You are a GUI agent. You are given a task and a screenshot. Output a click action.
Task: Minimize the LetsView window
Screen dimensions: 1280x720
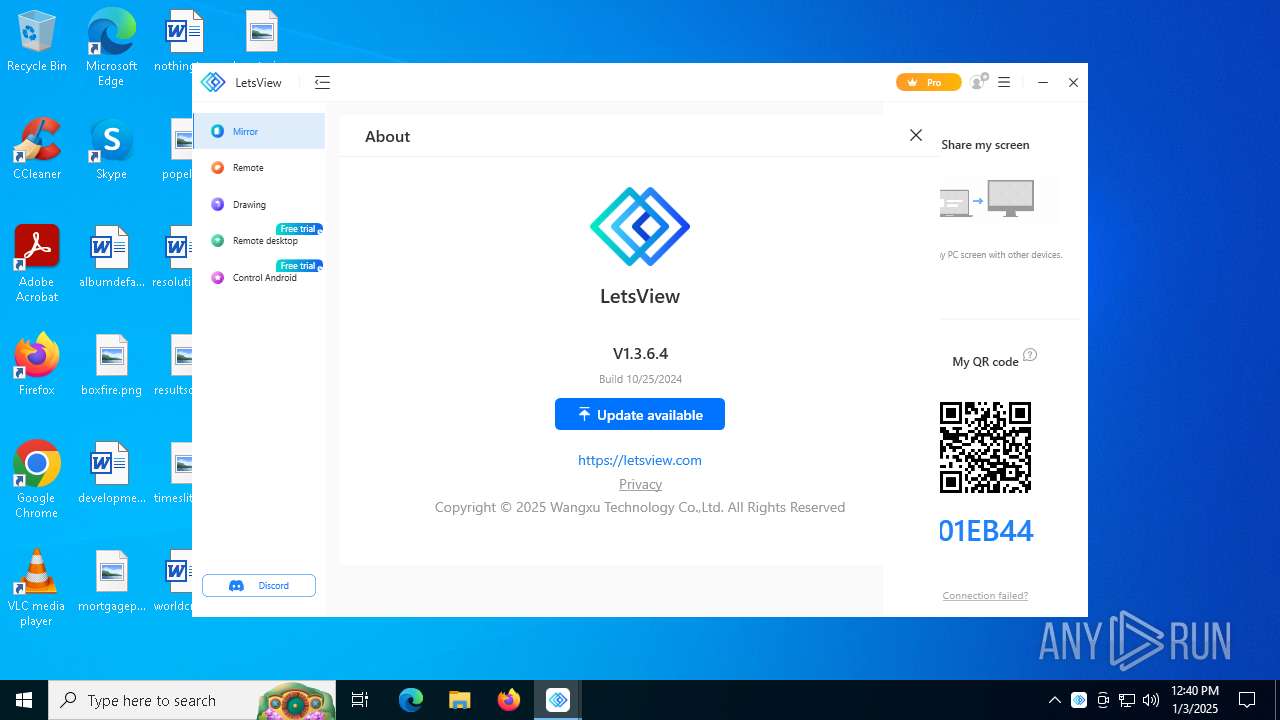(1043, 83)
